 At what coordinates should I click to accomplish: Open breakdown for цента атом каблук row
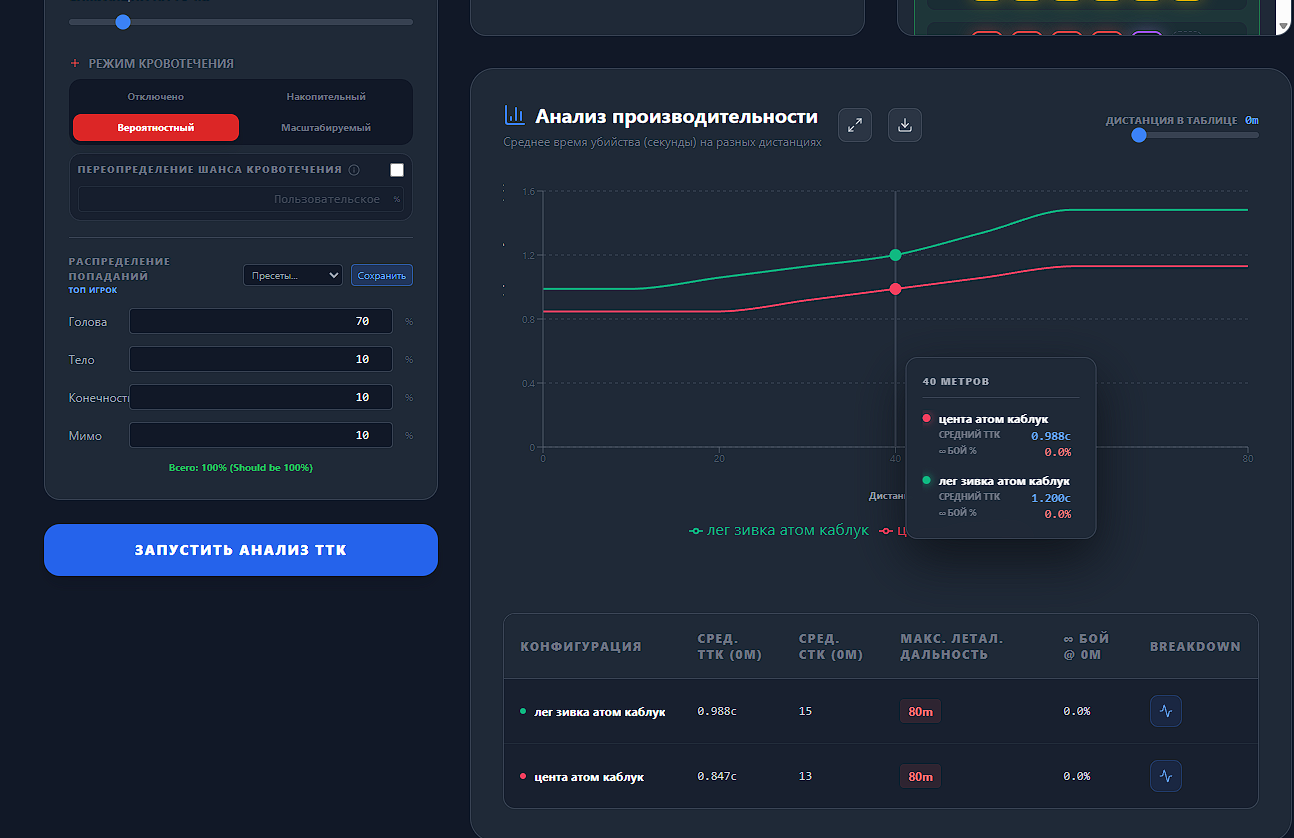pyautogui.click(x=1166, y=776)
